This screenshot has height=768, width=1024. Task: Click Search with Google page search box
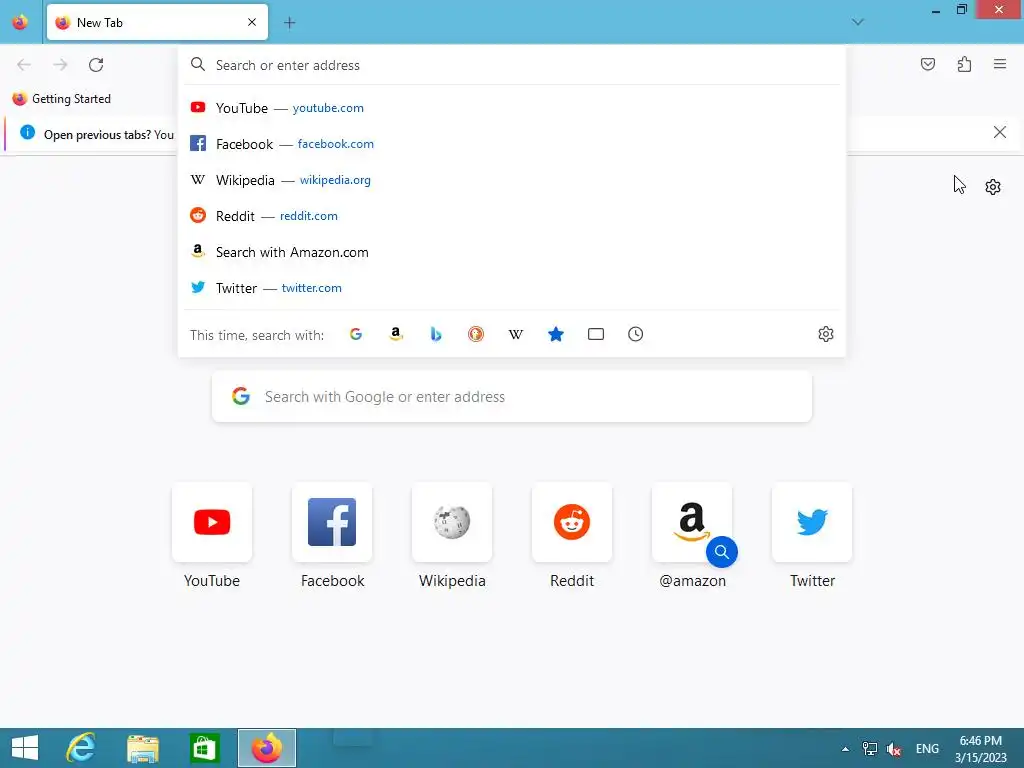coord(511,396)
